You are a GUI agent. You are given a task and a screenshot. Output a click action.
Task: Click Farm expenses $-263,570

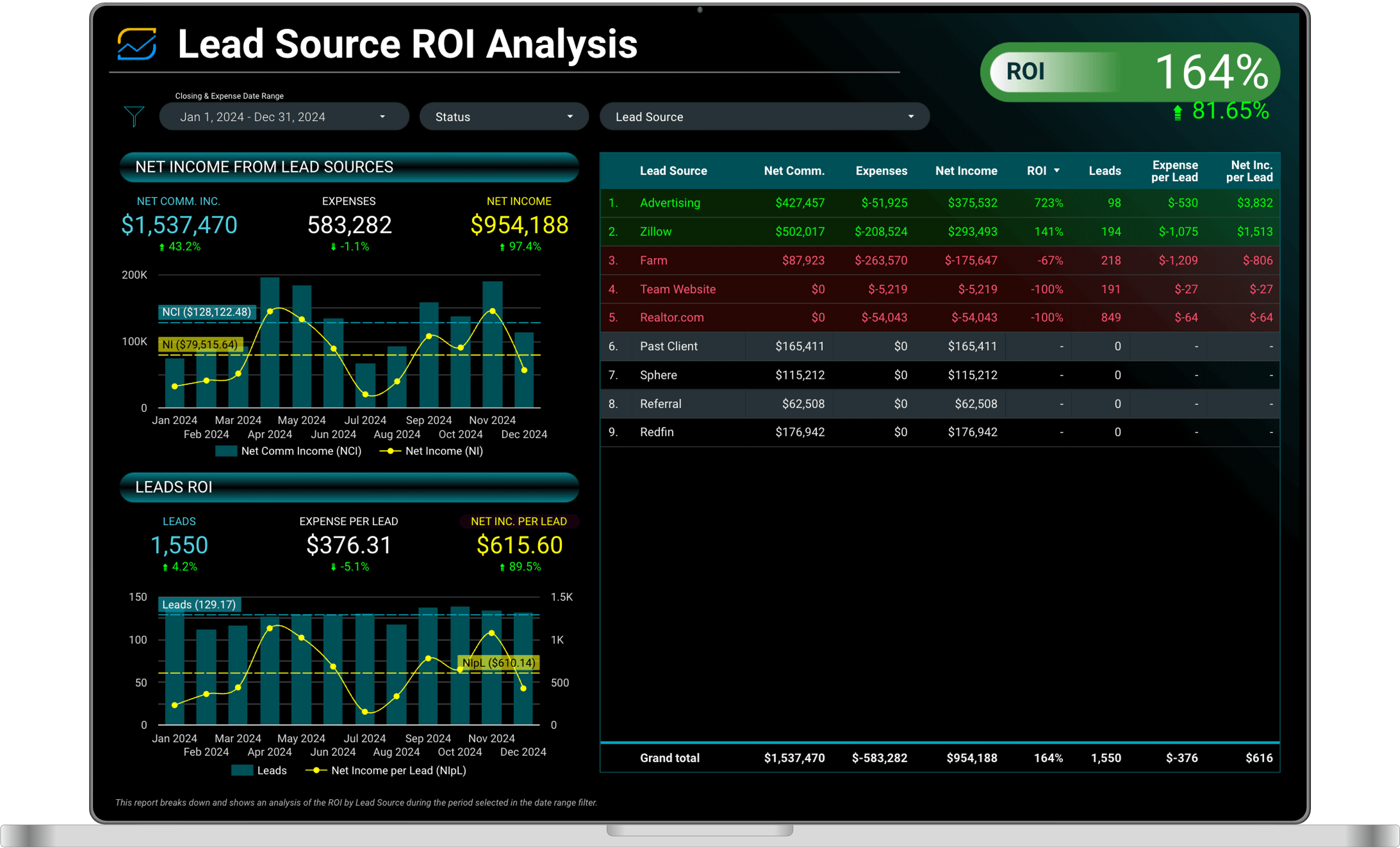pos(881,261)
